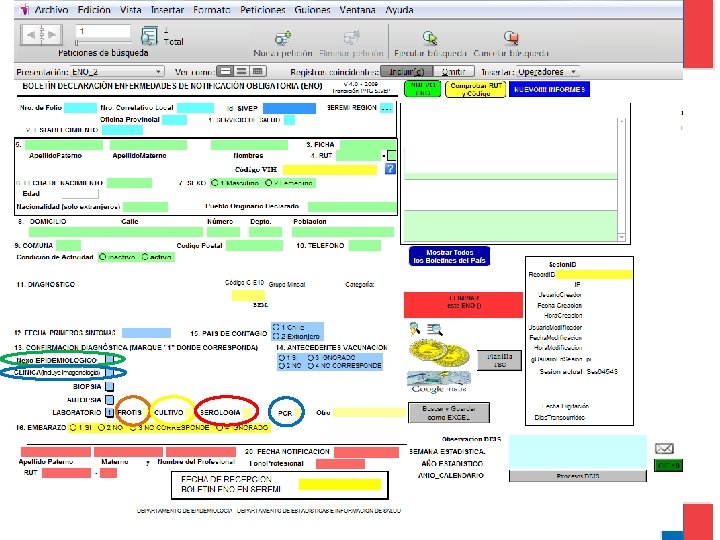Screen dimensions: 720x540
Task: Click the Cancelar búsqueda icon
Action: [x=511, y=38]
